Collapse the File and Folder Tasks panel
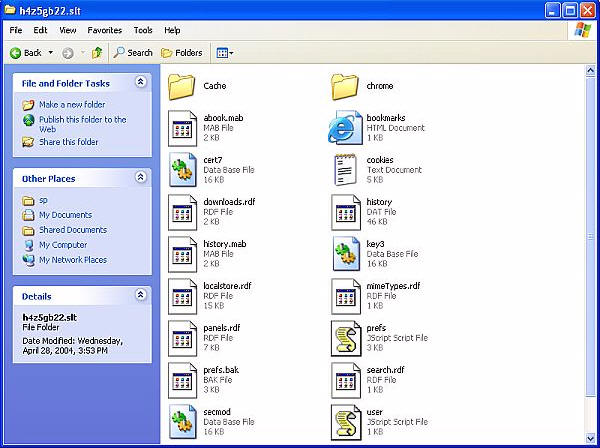Viewport: 600px width, 448px height. point(141,83)
